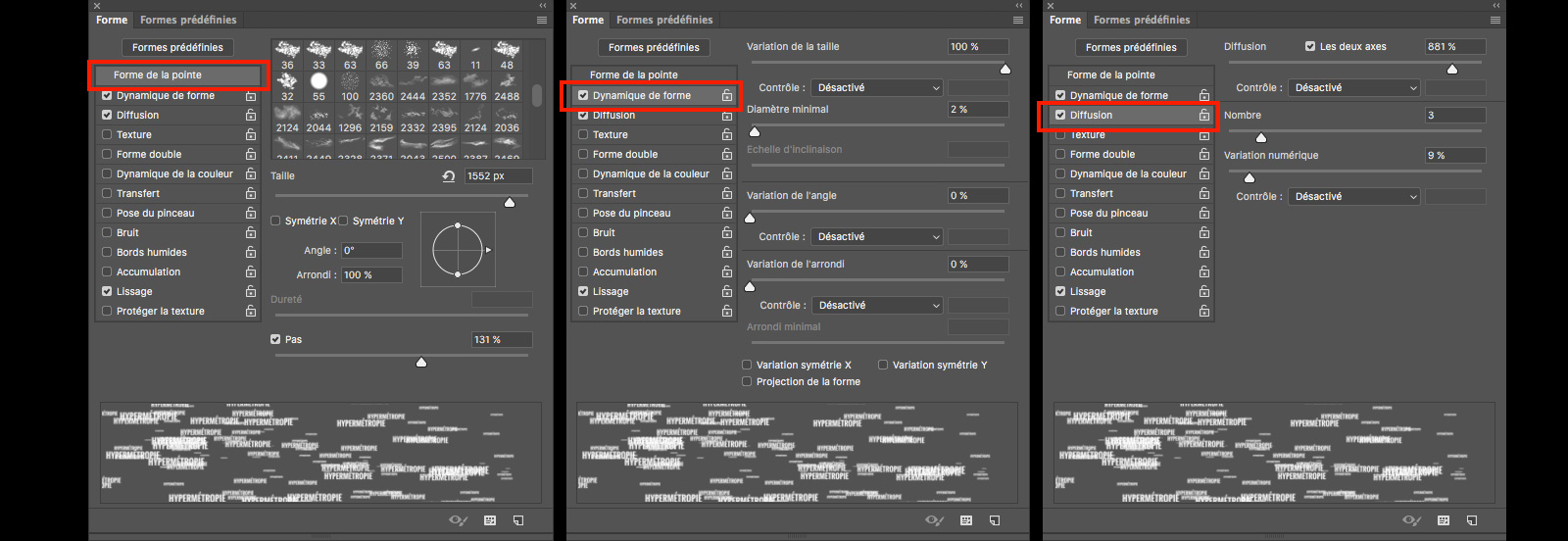Click the Nombre slider handle
Screen dimensions: 1568x541
[1261, 138]
